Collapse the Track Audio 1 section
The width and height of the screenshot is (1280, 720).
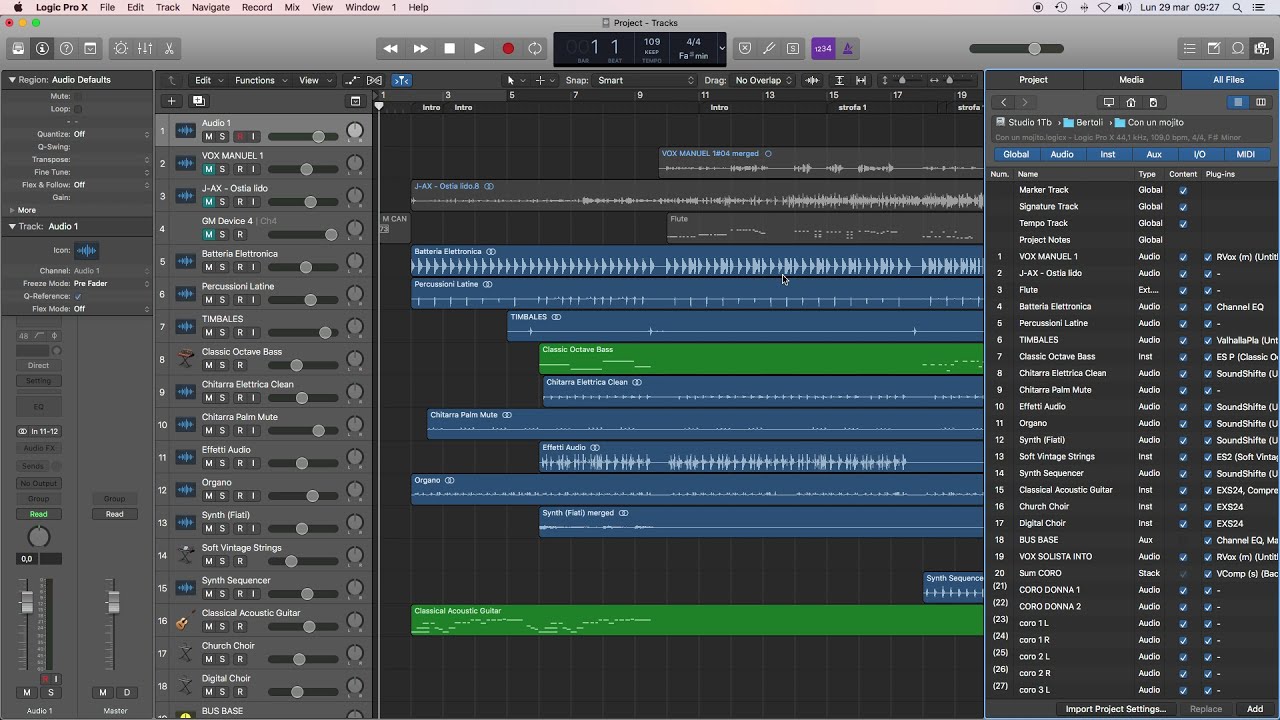click(x=12, y=226)
